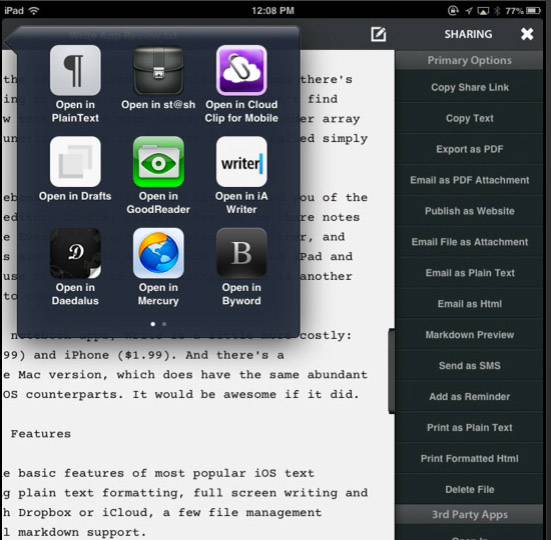The height and width of the screenshot is (540, 551).
Task: Tap text line 'markdown support.'
Action: tap(82, 532)
